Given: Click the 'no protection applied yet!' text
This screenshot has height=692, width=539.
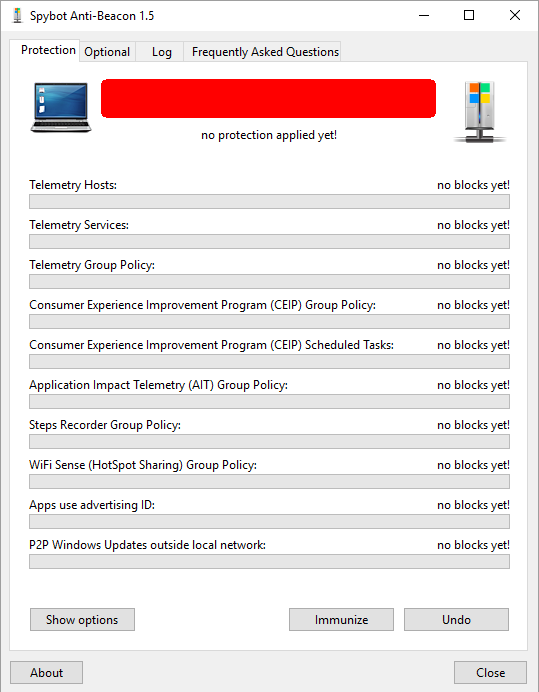Looking at the screenshot, I should pos(269,135).
